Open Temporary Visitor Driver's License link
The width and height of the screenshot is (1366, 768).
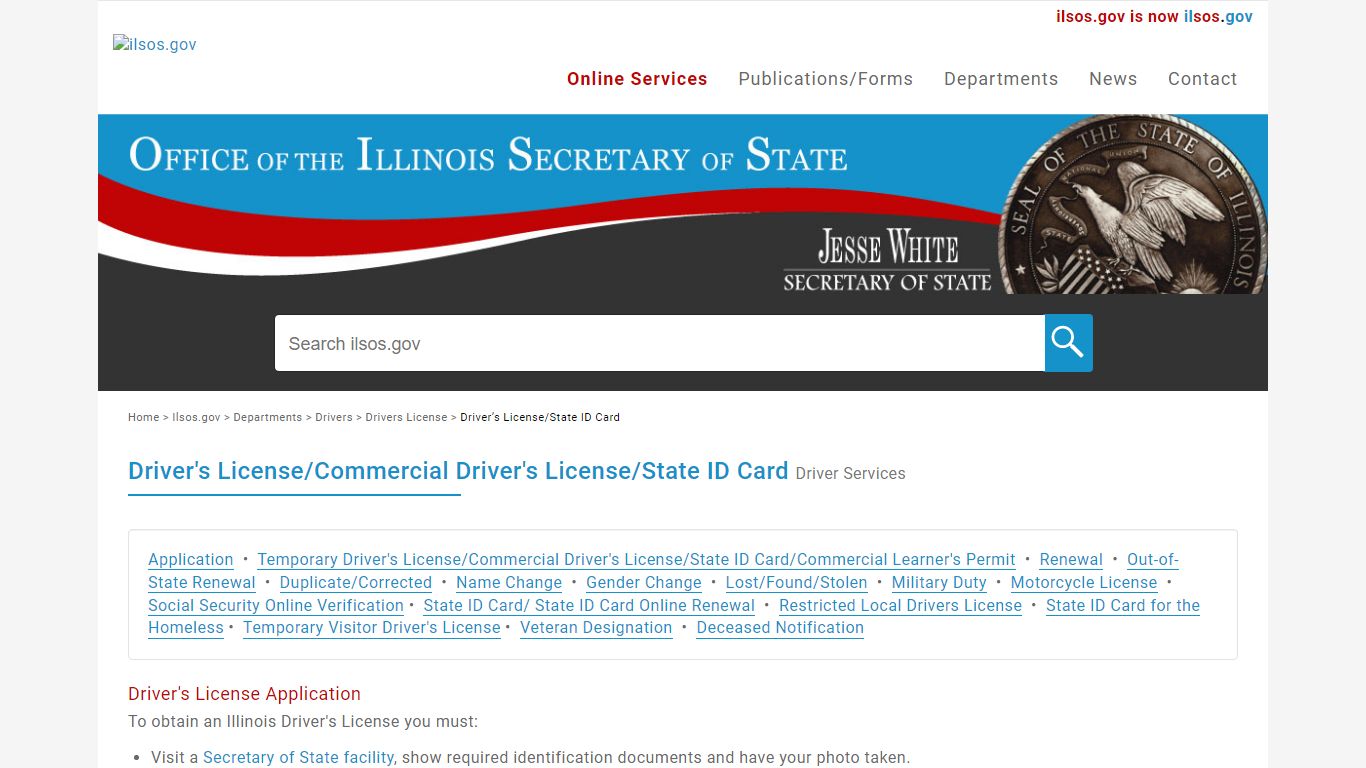[x=372, y=627]
